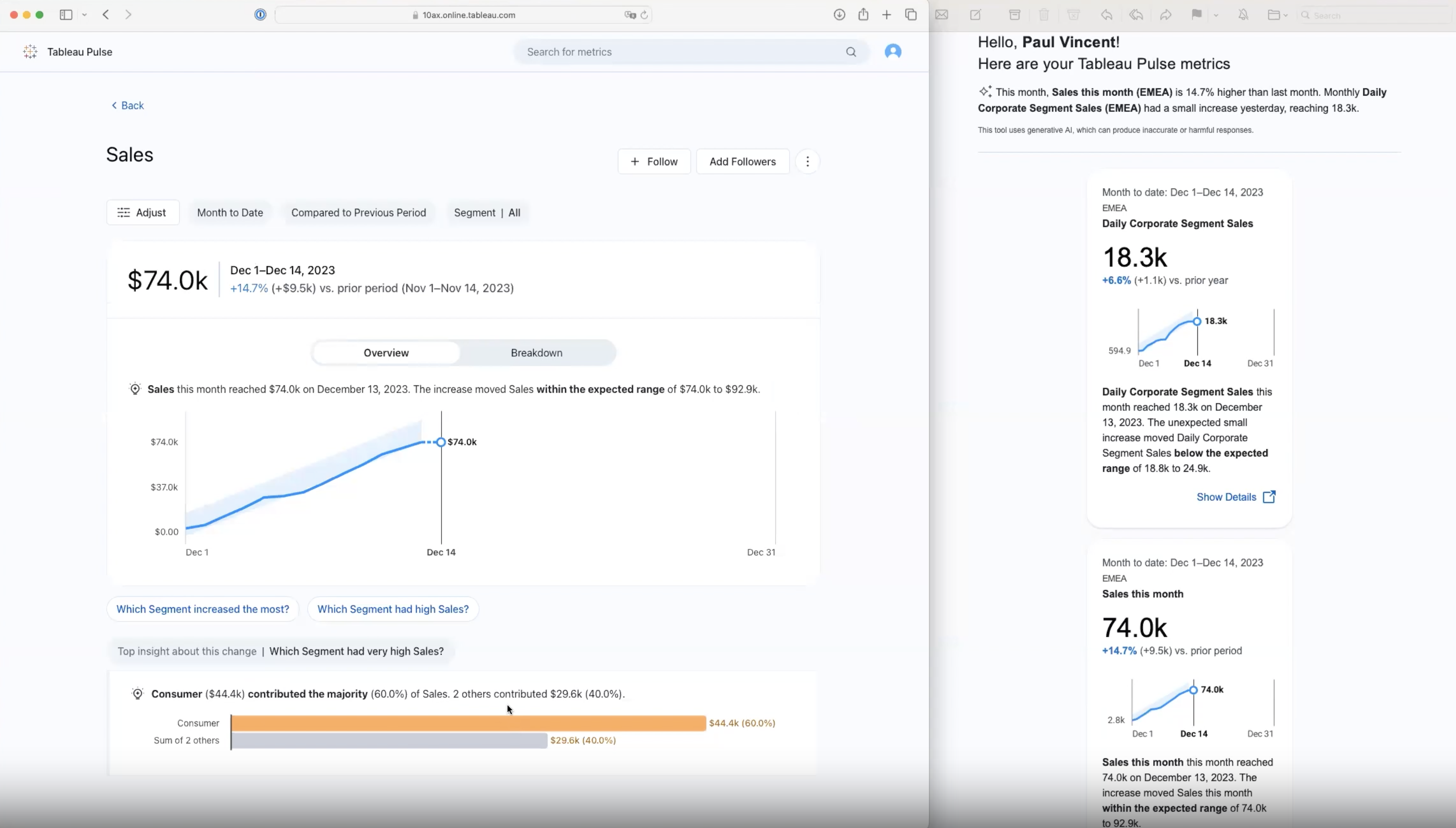Click the Which Segment had very high Sales text
1456x828 pixels.
tap(357, 651)
